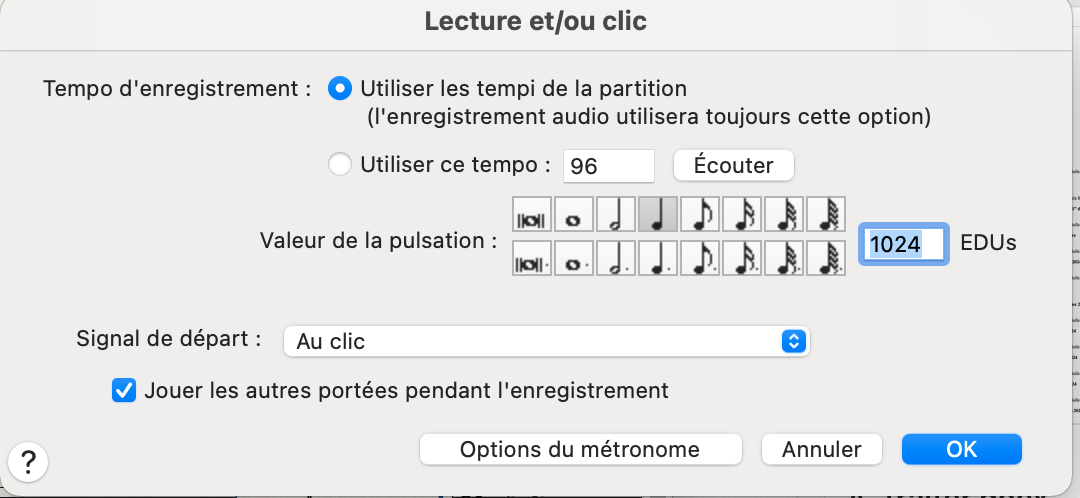Open the "Signal de départ" dropdown
The image size is (1080, 498).
click(546, 341)
